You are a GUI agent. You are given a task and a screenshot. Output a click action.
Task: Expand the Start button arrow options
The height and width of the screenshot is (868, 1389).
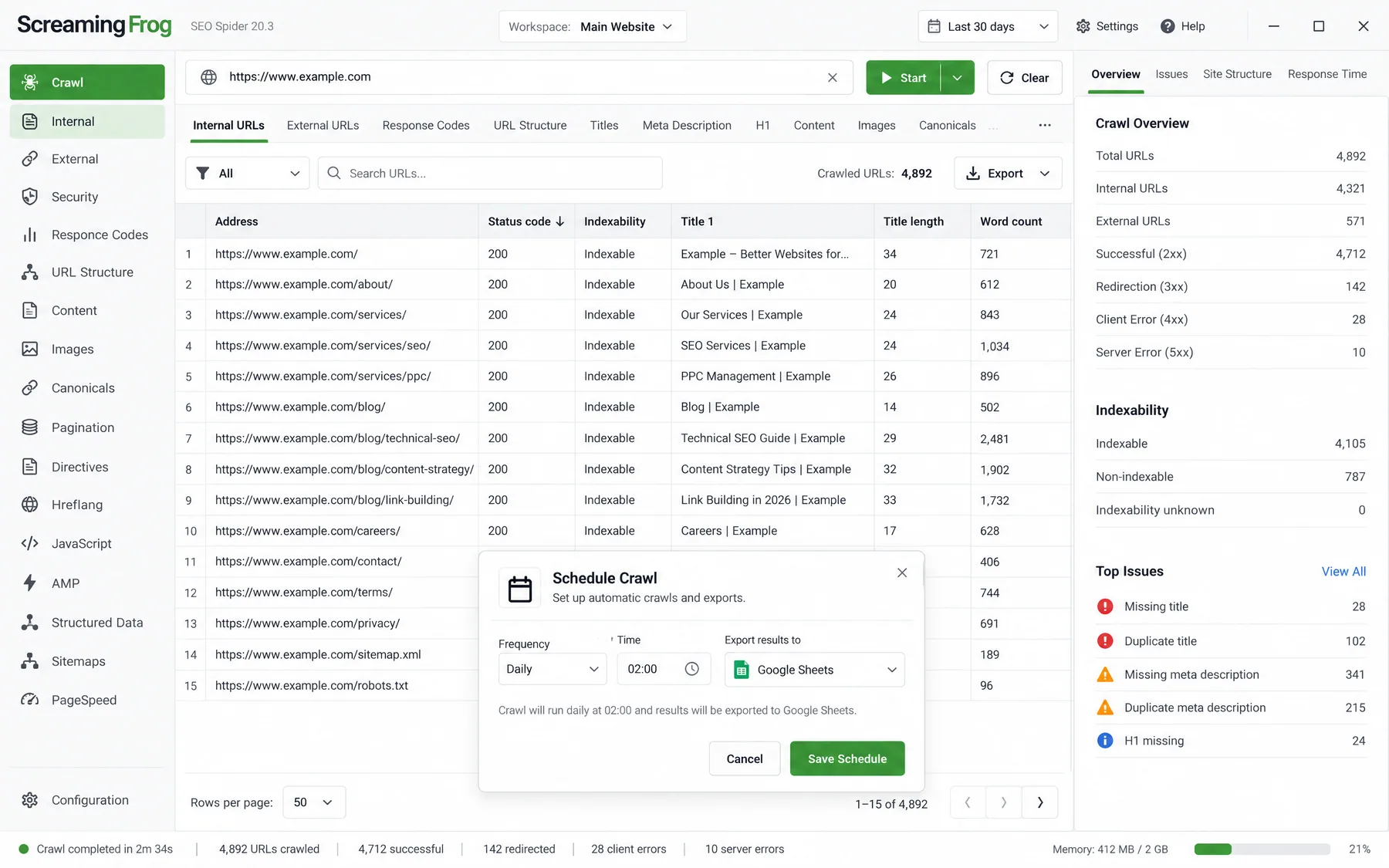pyautogui.click(x=958, y=78)
